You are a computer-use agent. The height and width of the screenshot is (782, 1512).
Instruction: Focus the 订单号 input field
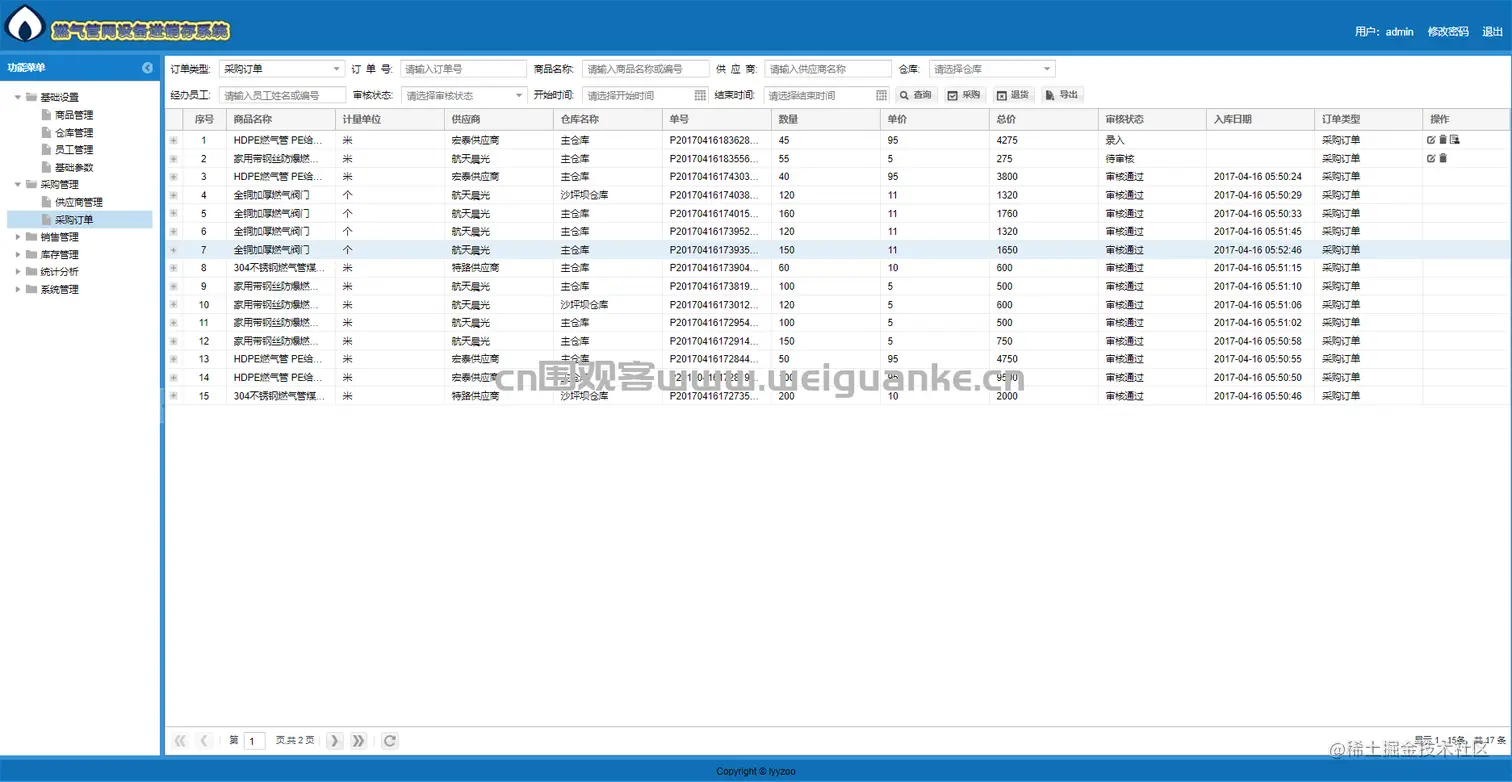click(x=463, y=69)
